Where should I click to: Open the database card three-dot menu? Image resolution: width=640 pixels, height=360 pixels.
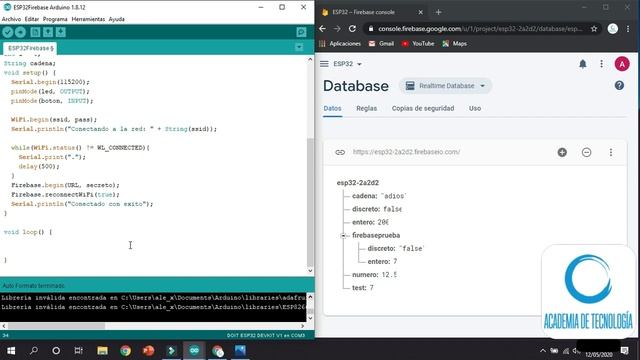point(611,152)
